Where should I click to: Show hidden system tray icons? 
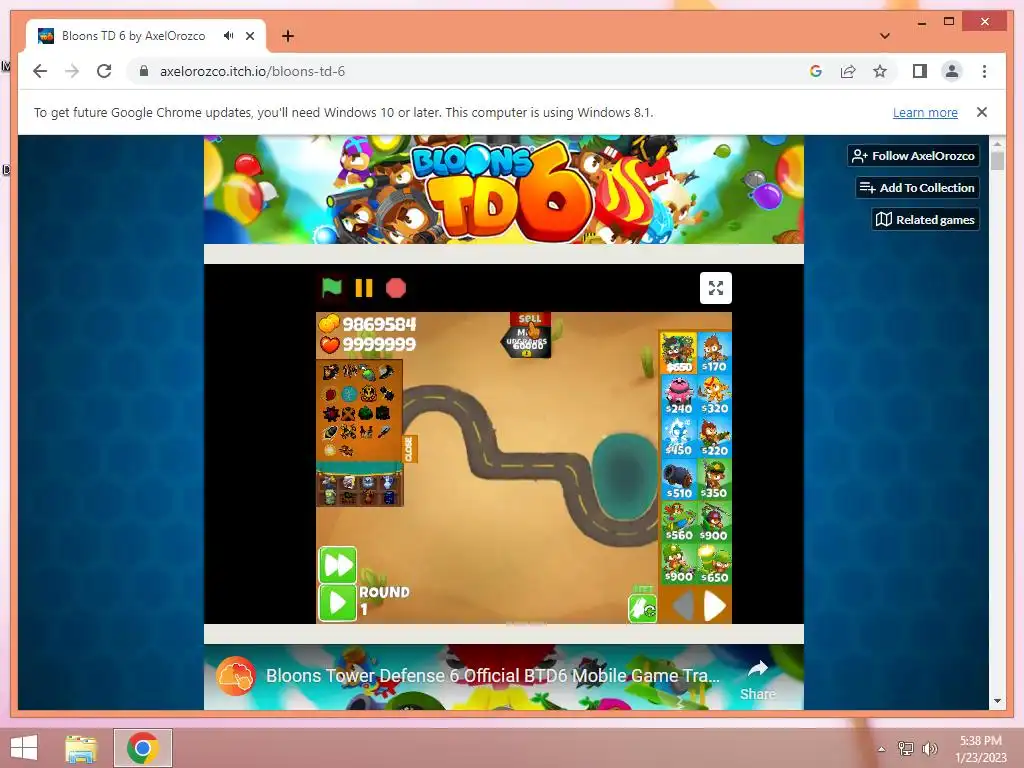pos(882,748)
